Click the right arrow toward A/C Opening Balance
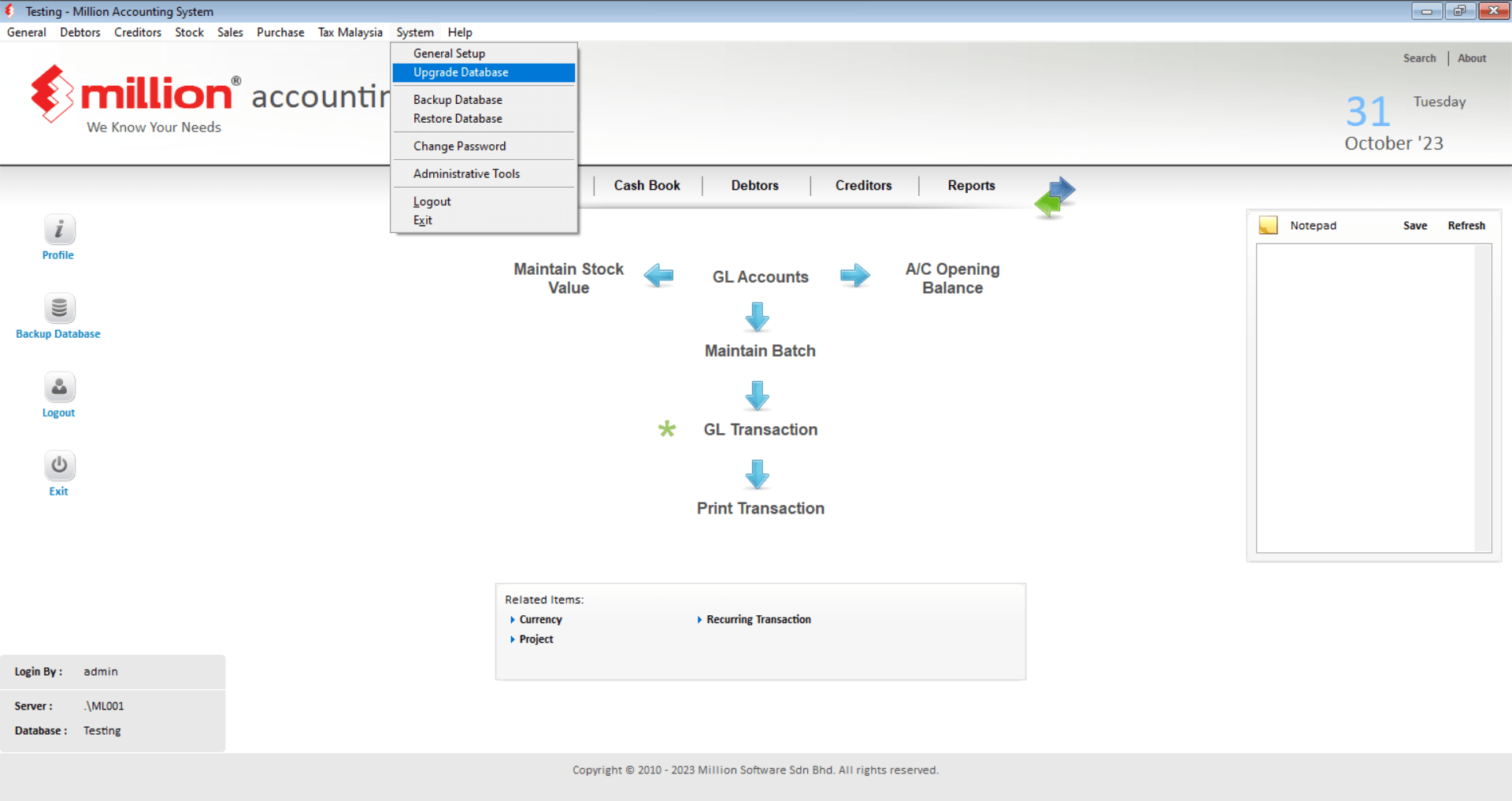Screen dimensions: 1512x801 [854, 276]
